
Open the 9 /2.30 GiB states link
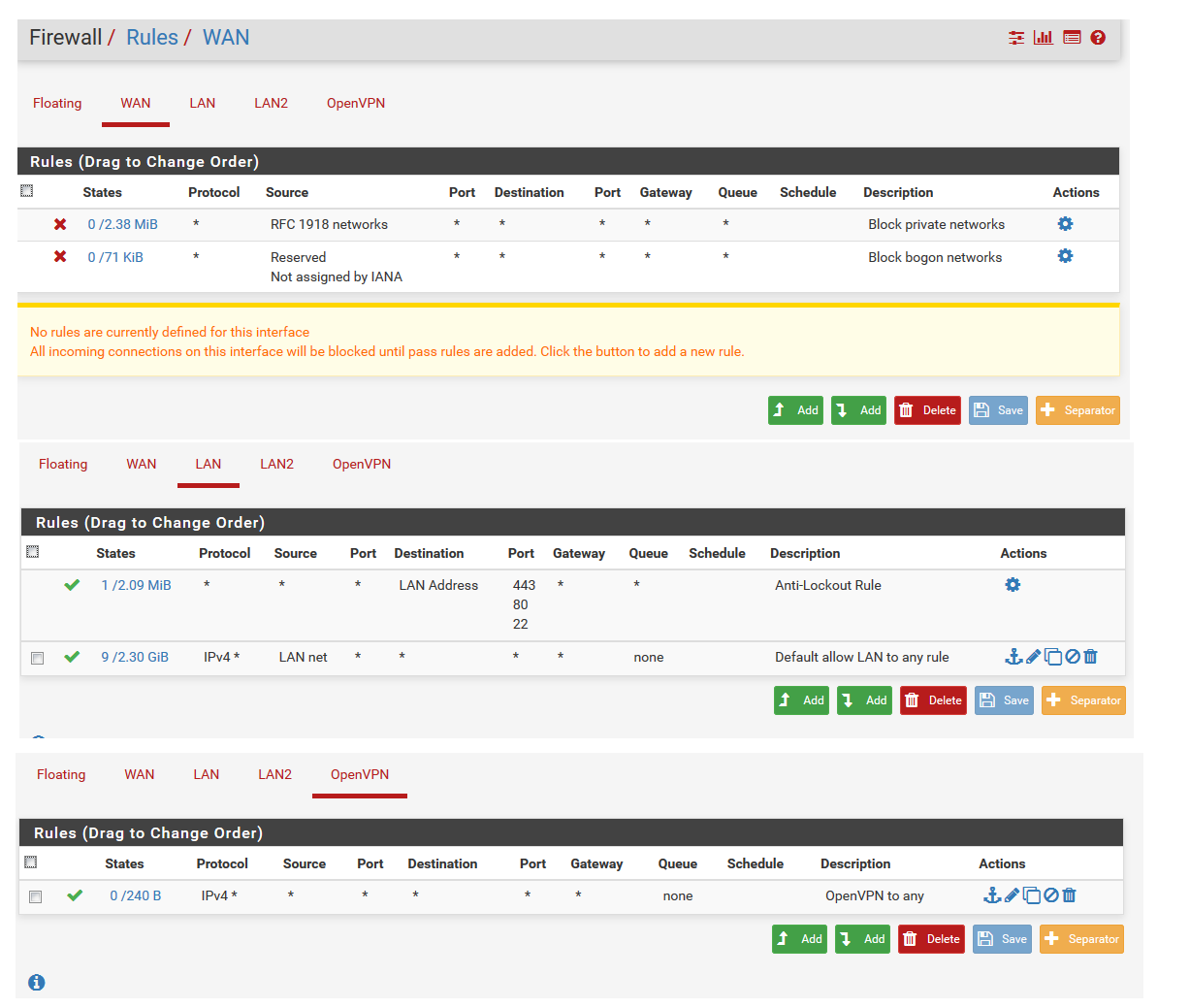click(135, 657)
